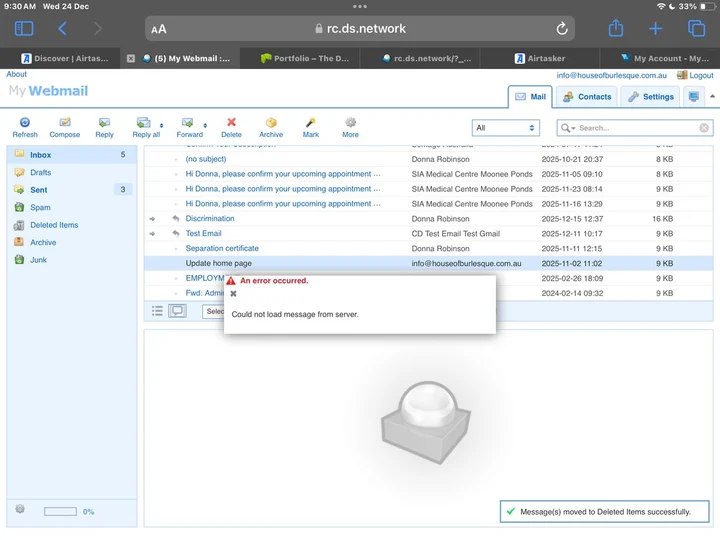Open the Sent folder
The image size is (720, 540).
(72, 190)
